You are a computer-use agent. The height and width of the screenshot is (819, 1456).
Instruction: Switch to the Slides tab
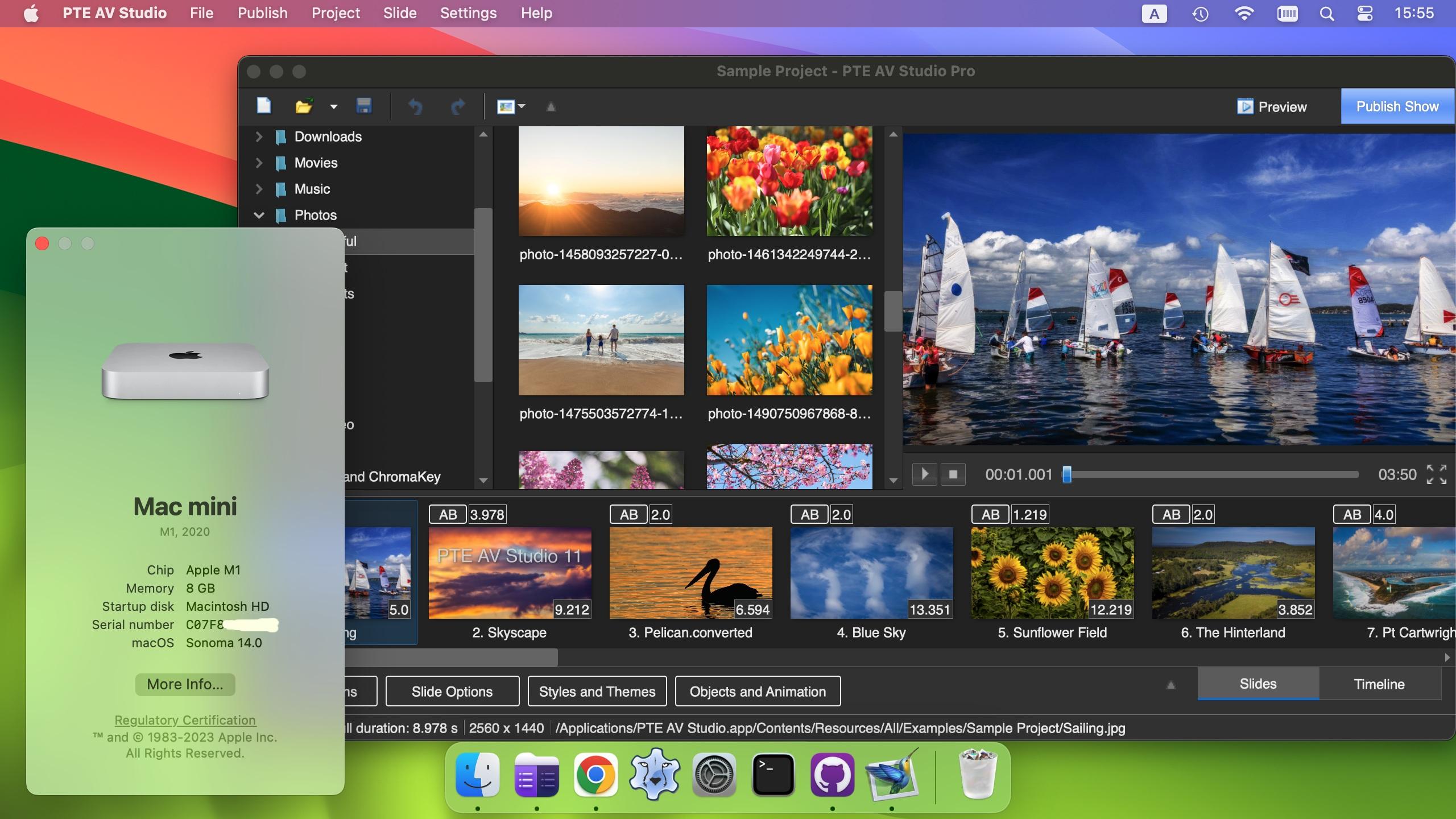coord(1258,684)
